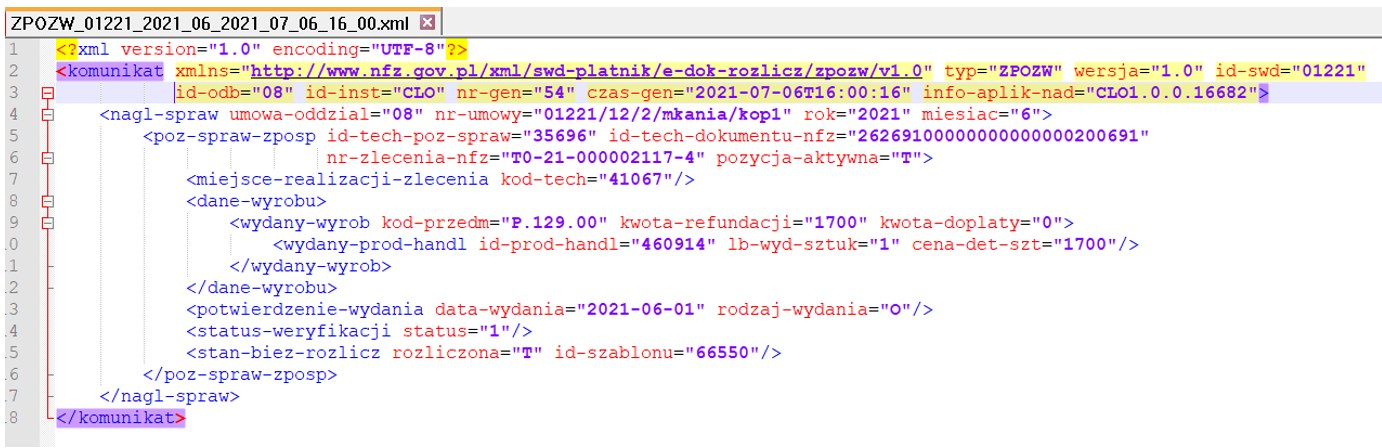Collapse the dane-wyrobu element fold marker
This screenshot has height=448, width=1382.
point(46,201)
